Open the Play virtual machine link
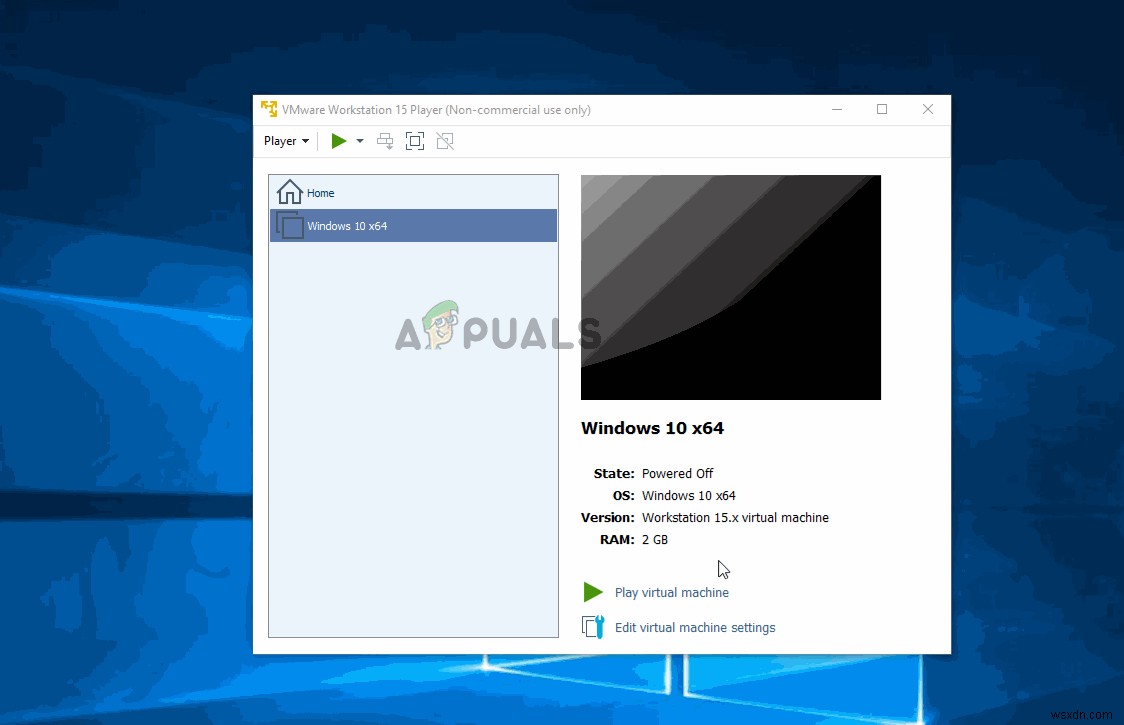This screenshot has height=725, width=1124. point(671,592)
